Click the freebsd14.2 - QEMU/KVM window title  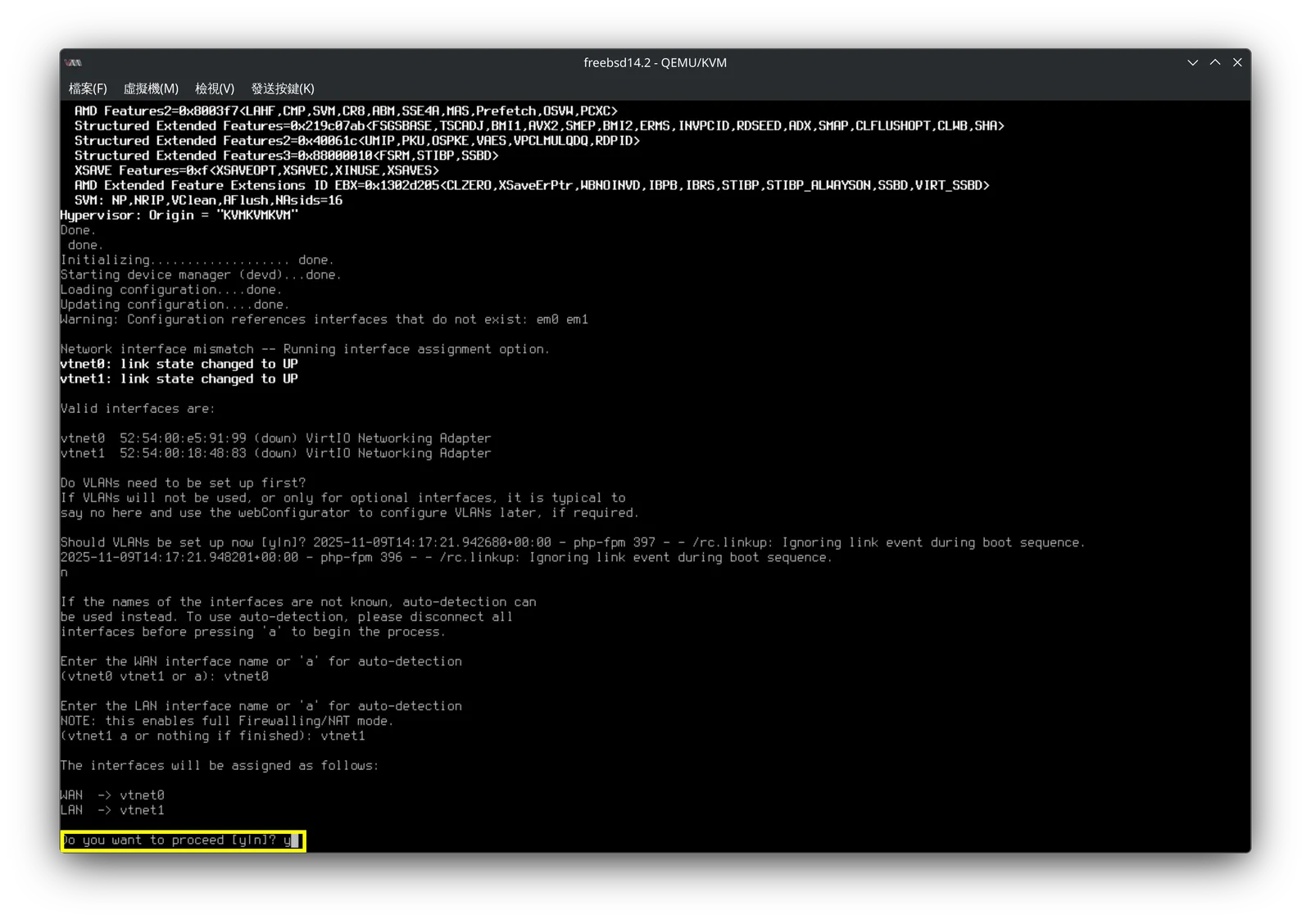tap(655, 63)
